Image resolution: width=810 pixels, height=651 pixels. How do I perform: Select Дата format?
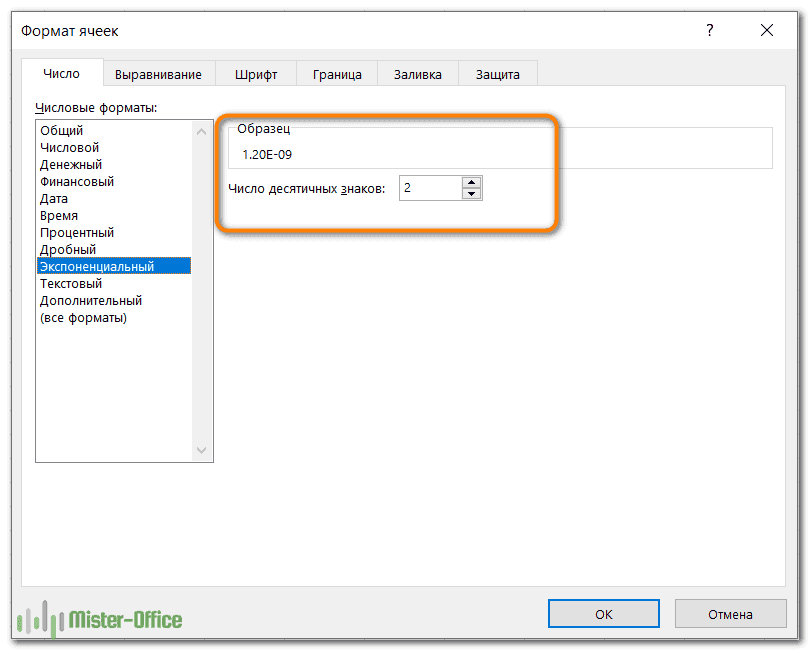tap(114, 198)
